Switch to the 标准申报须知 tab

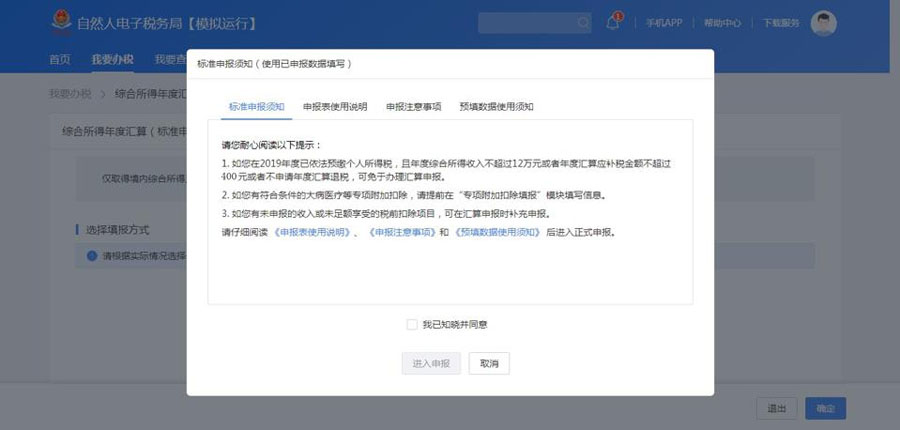(x=256, y=106)
